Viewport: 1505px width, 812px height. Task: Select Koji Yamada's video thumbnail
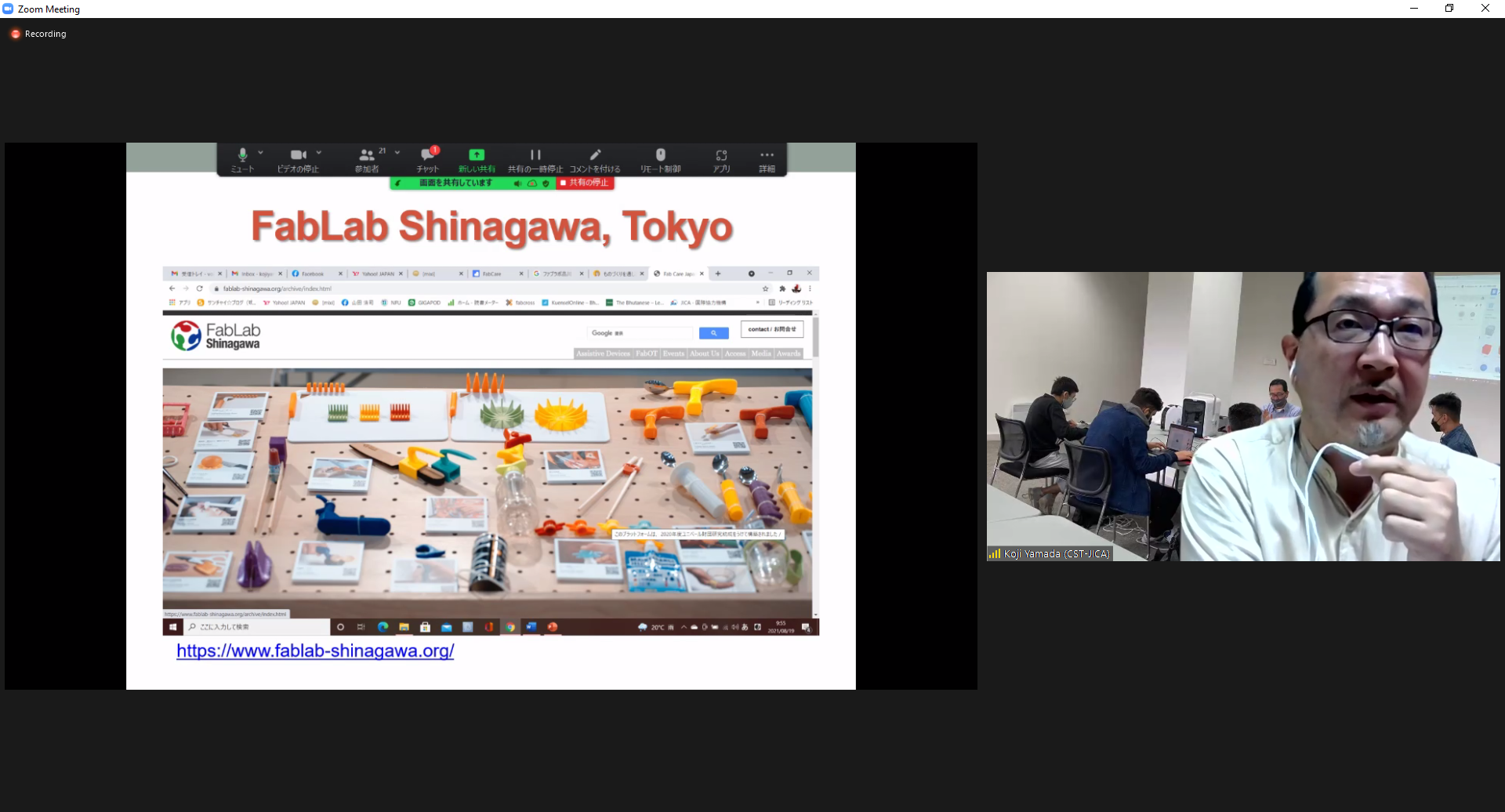[1243, 416]
